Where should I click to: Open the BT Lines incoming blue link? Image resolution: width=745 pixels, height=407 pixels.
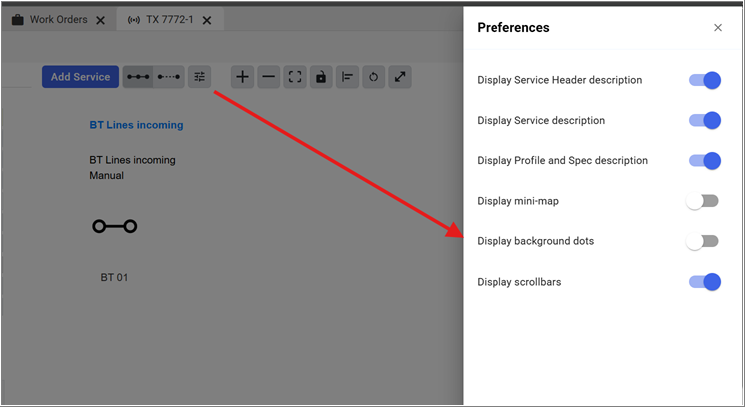tap(136, 125)
